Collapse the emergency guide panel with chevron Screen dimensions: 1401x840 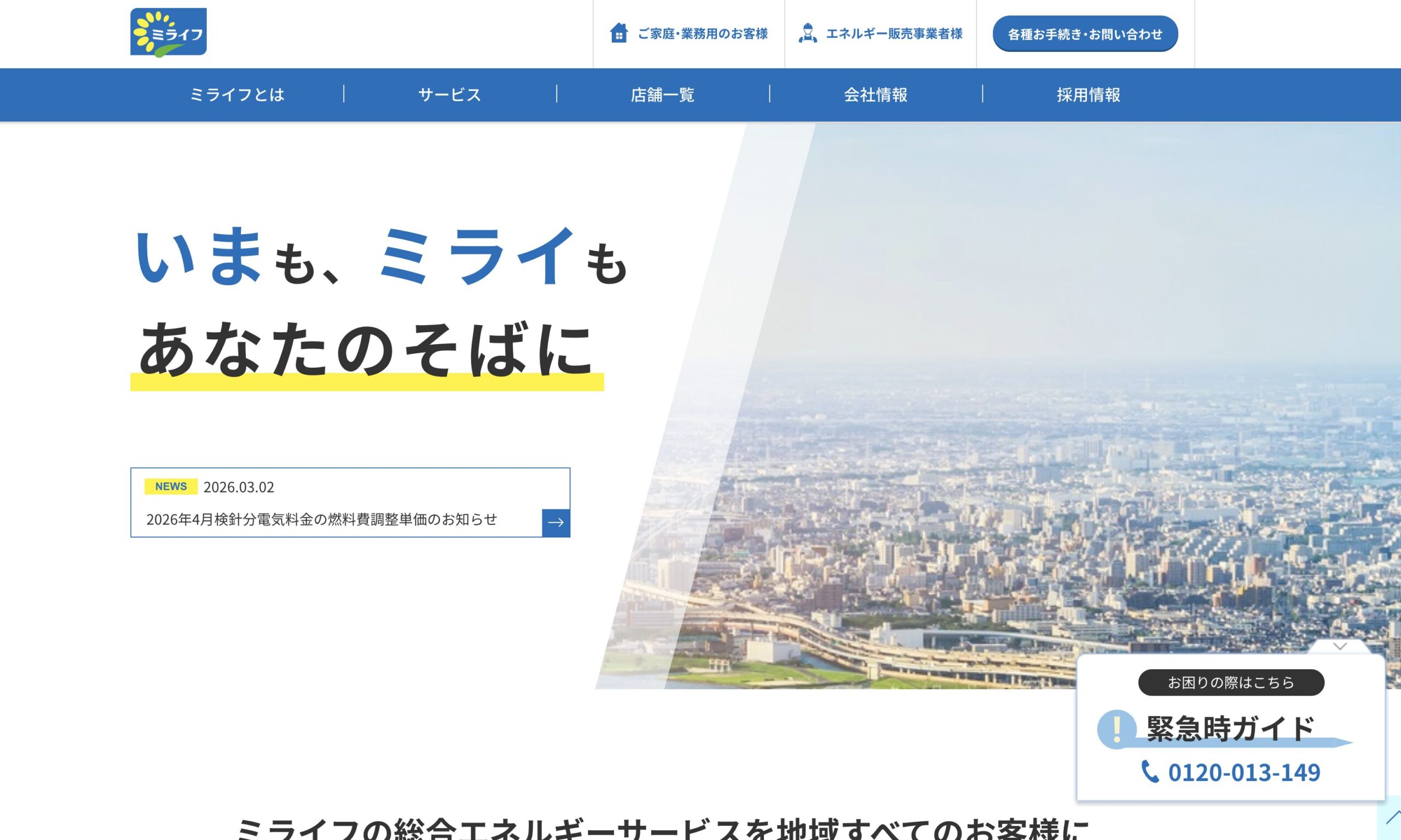(x=1339, y=646)
